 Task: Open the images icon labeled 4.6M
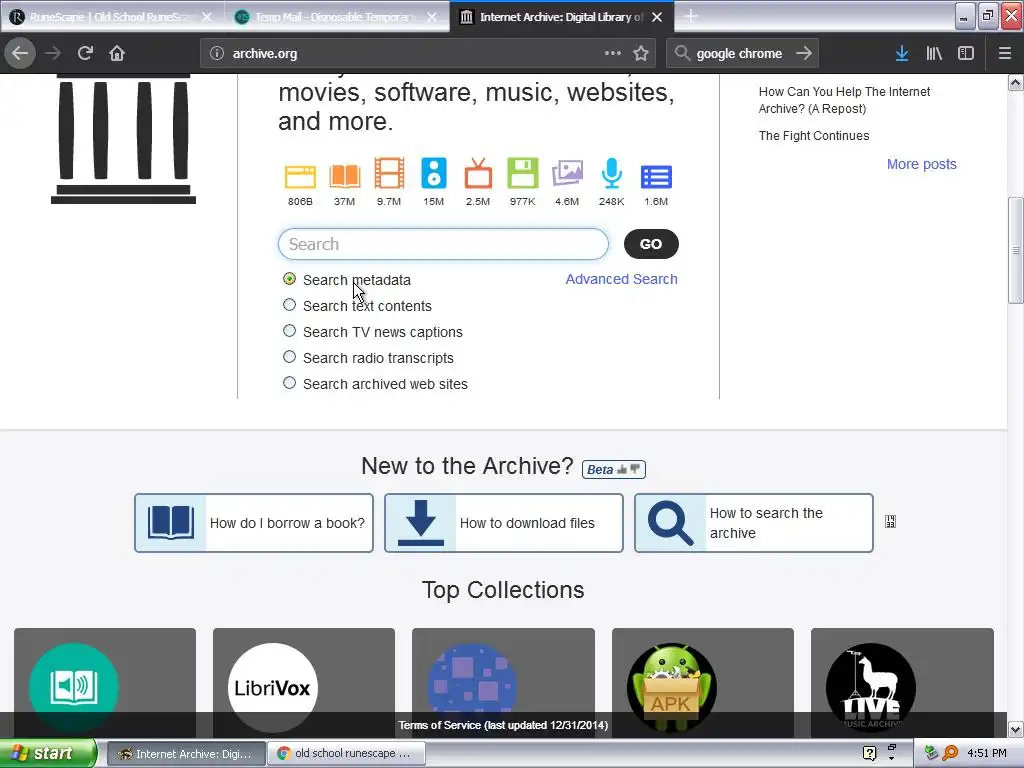[567, 174]
